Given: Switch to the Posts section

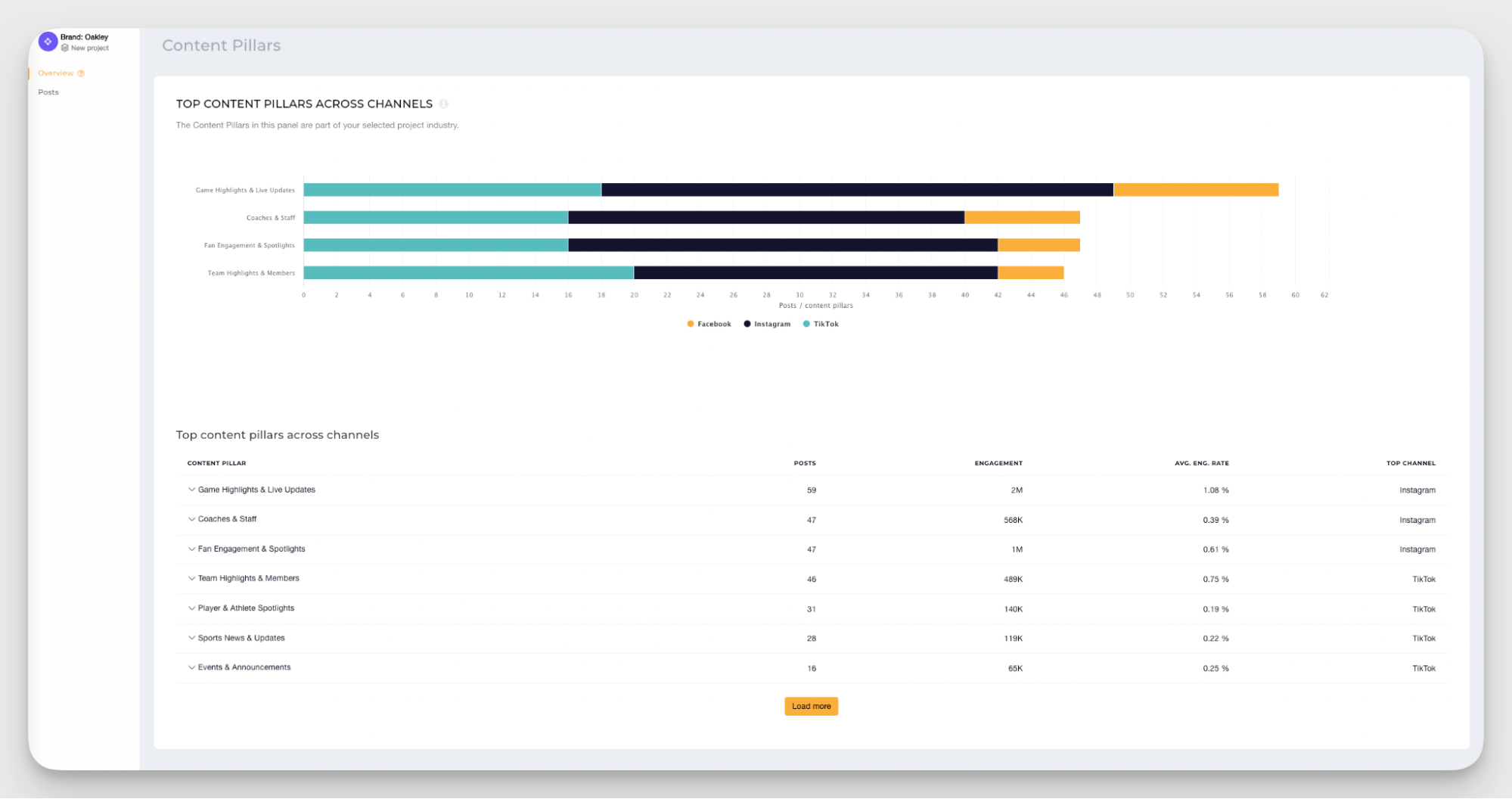Looking at the screenshot, I should [48, 92].
